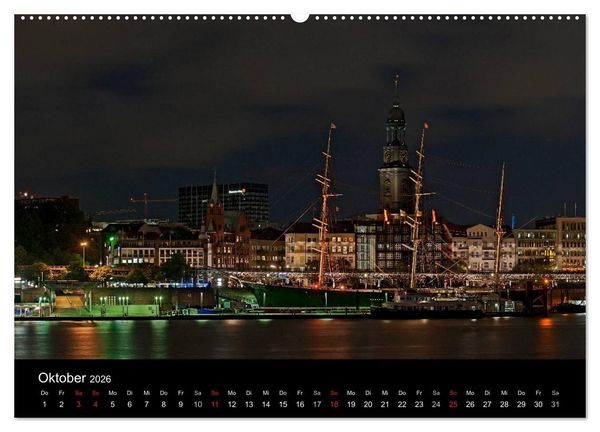Choose date 7 in October
Screen dimensions: 600x432
pos(147,404)
